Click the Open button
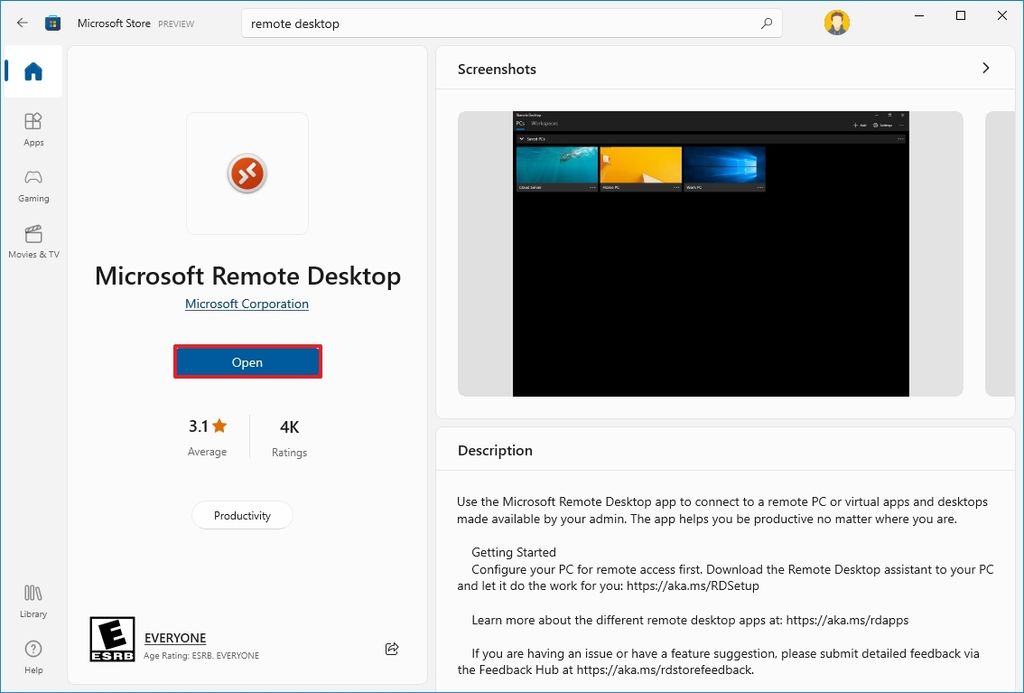The width and height of the screenshot is (1024, 693). [x=248, y=362]
